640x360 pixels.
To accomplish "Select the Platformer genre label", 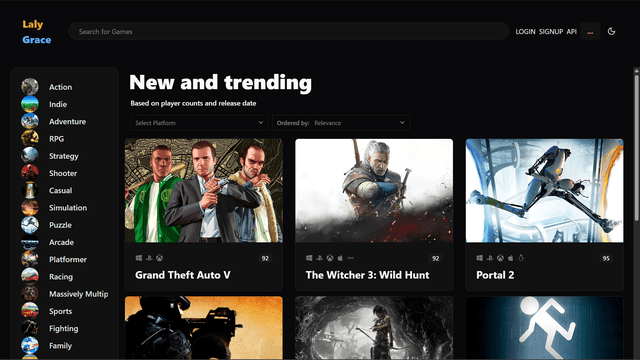I will point(68,260).
